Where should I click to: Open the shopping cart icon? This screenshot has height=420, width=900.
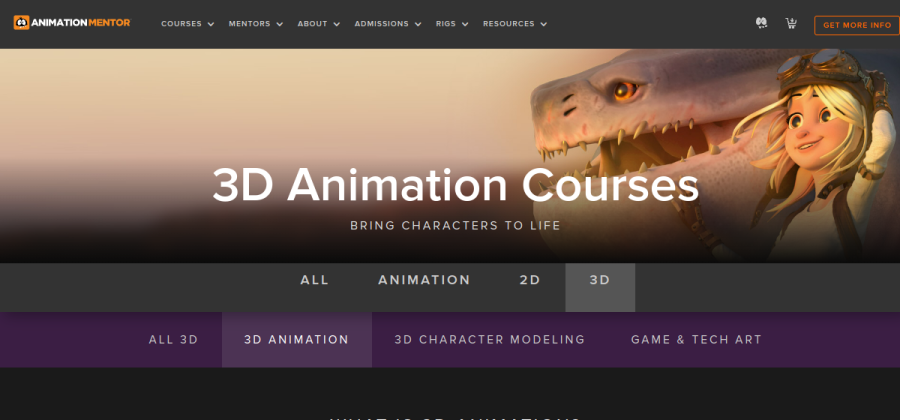tap(791, 24)
